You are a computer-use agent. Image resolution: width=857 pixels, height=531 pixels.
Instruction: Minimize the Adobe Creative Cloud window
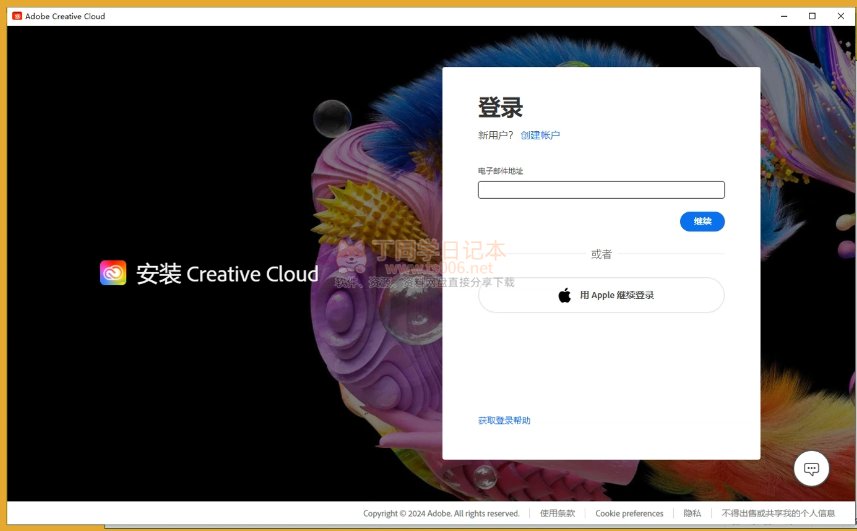click(784, 16)
